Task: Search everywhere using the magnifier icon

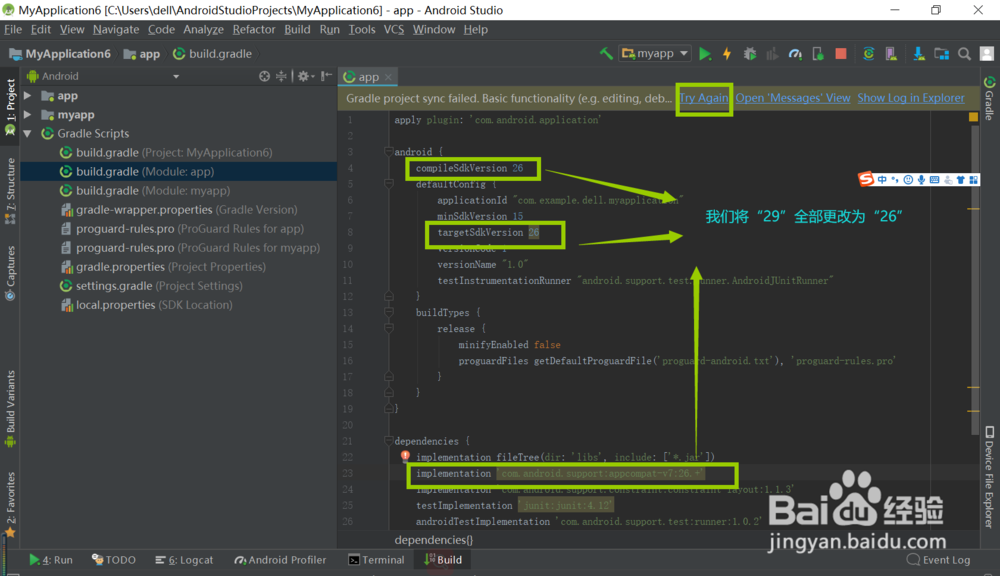Action: [x=963, y=52]
